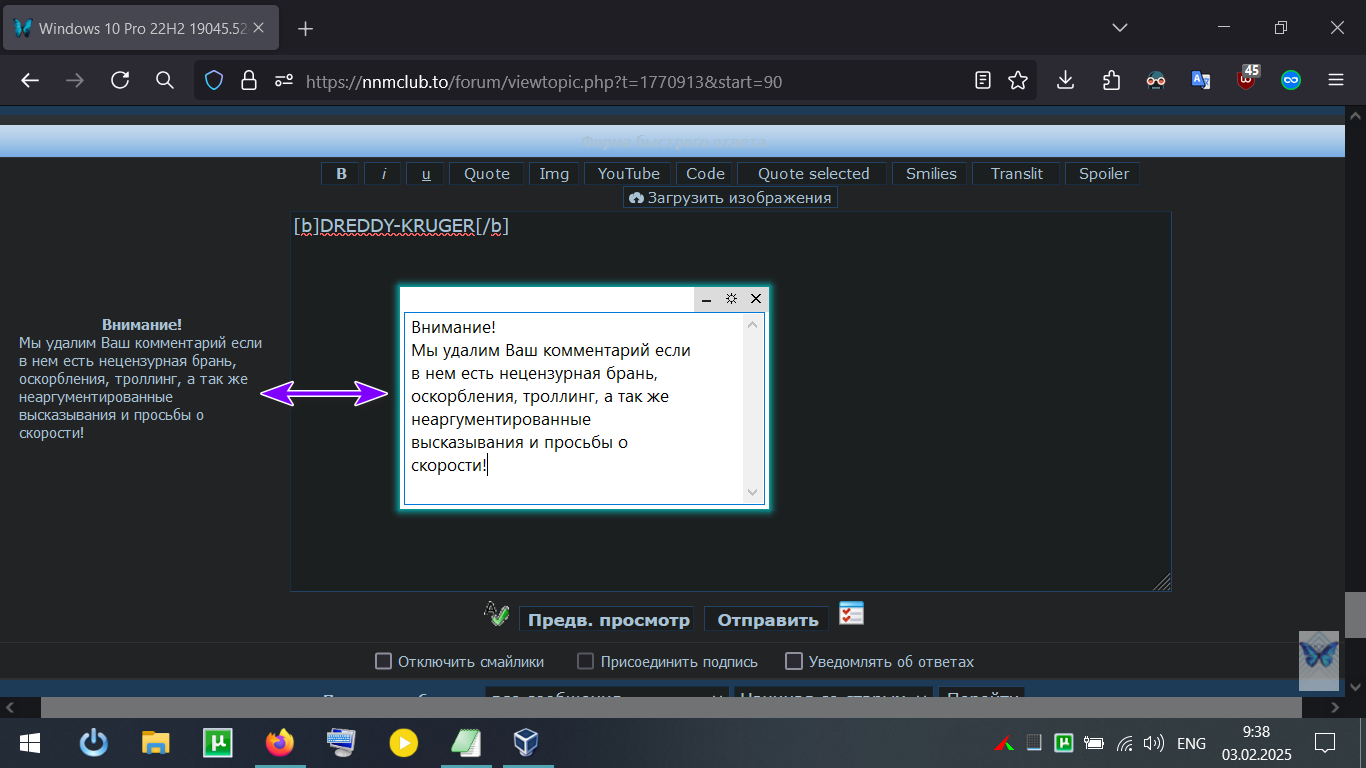Click the checklist icon next to Отправить
The image size is (1366, 768).
(851, 614)
